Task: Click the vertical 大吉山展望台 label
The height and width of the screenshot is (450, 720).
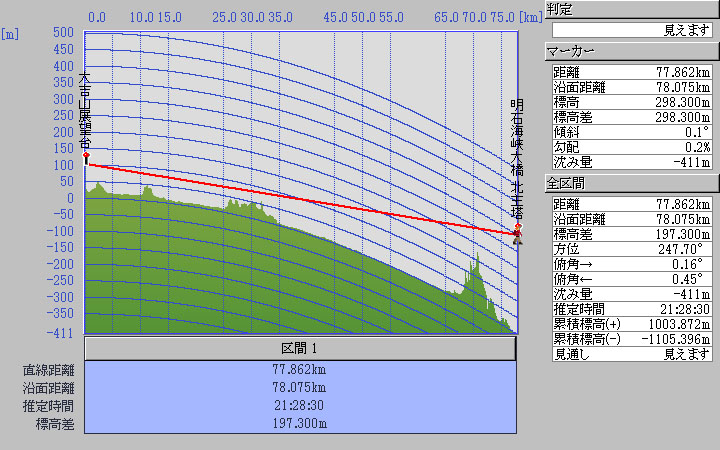Action: (x=85, y=111)
